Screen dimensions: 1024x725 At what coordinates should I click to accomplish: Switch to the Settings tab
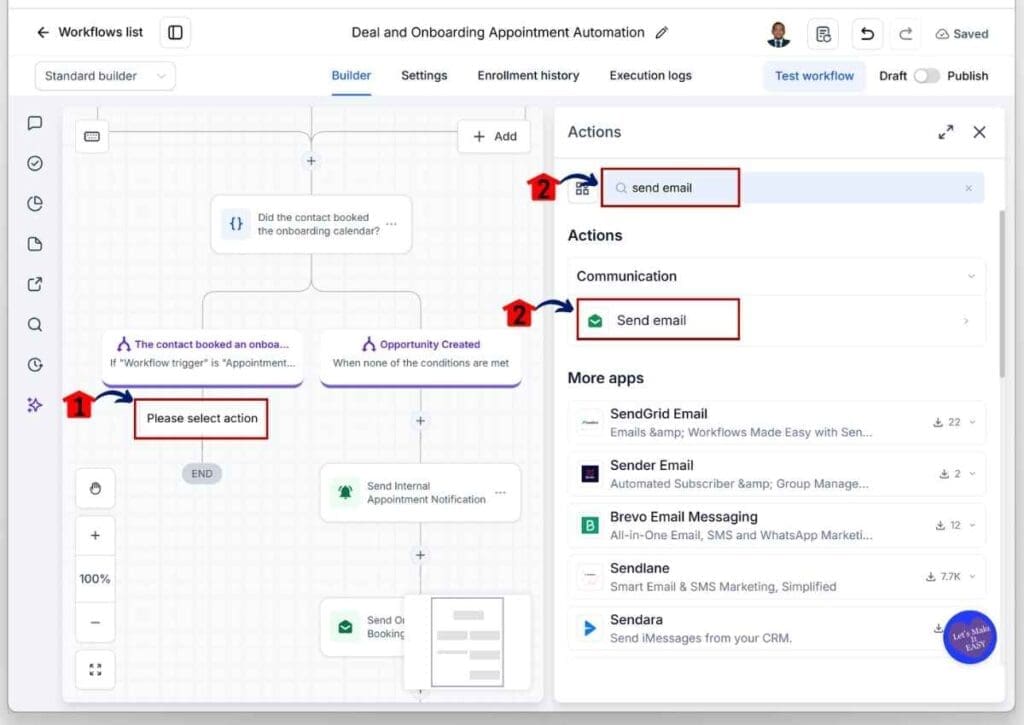pyautogui.click(x=424, y=76)
